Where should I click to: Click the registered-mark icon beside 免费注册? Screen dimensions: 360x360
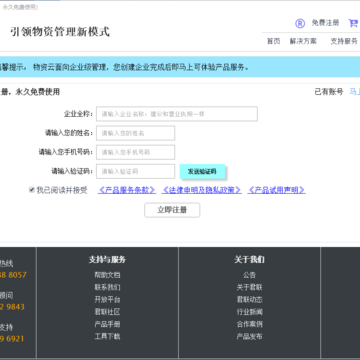coord(300,23)
